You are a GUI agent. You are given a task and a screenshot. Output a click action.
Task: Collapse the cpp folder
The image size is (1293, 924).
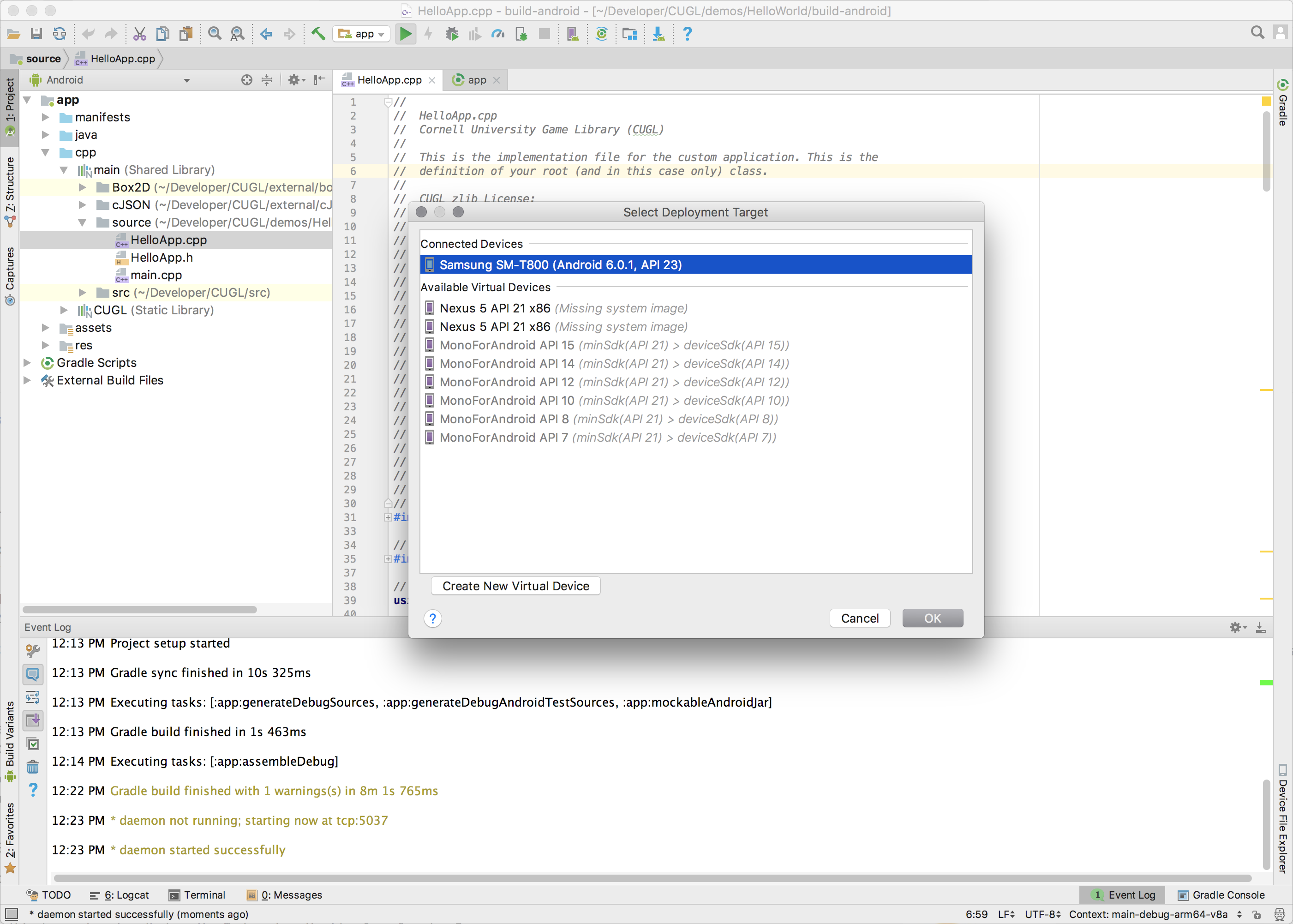[46, 152]
